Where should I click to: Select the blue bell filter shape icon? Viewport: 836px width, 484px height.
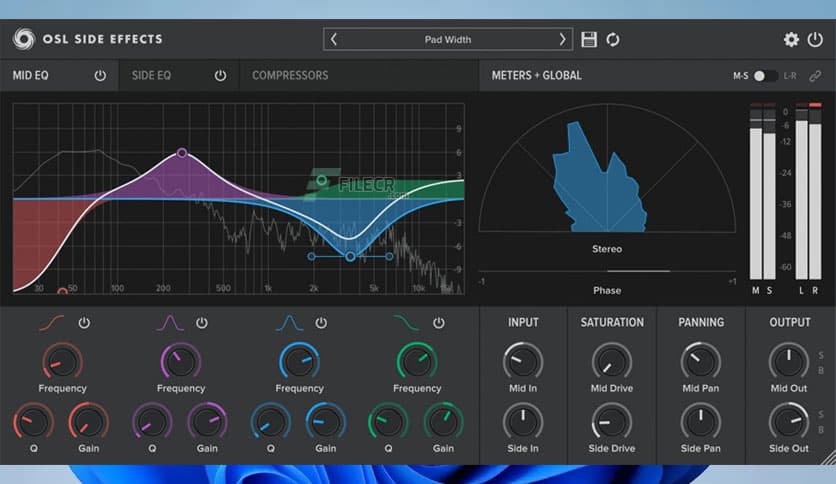[x=289, y=322]
